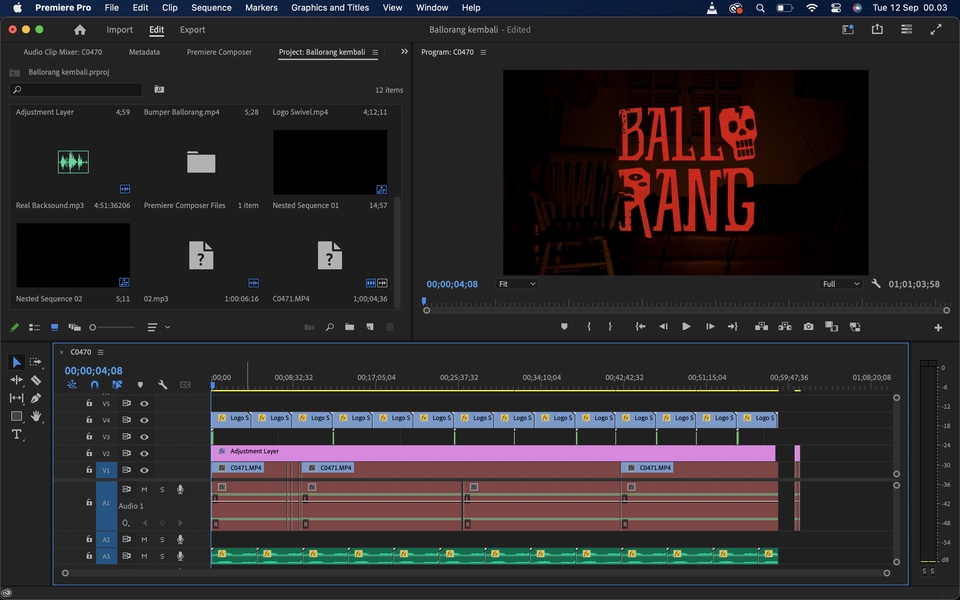Open the Fit zoom level dropdown
The height and width of the screenshot is (600, 960).
coord(517,284)
